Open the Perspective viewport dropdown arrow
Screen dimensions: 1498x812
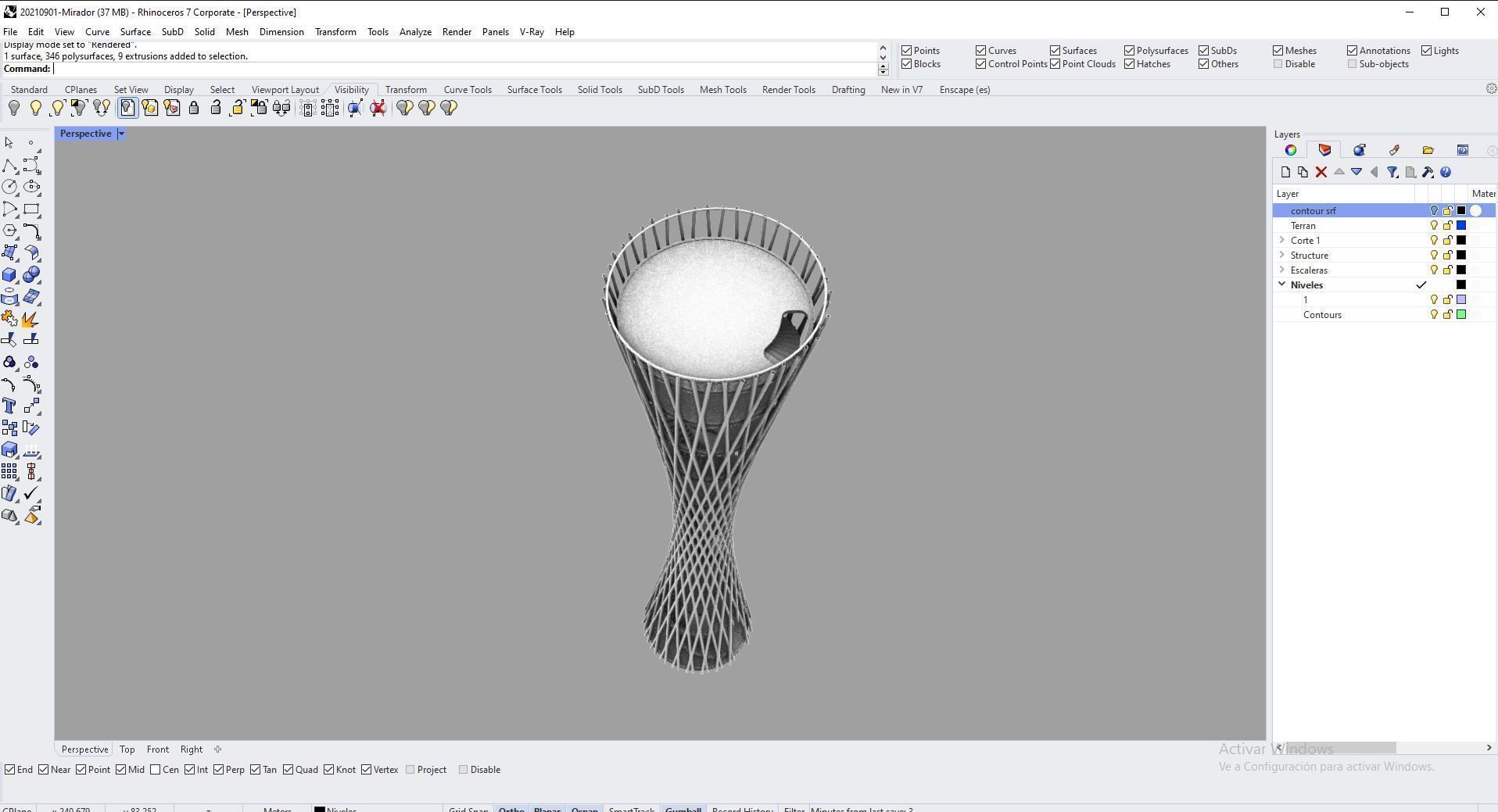tap(121, 134)
